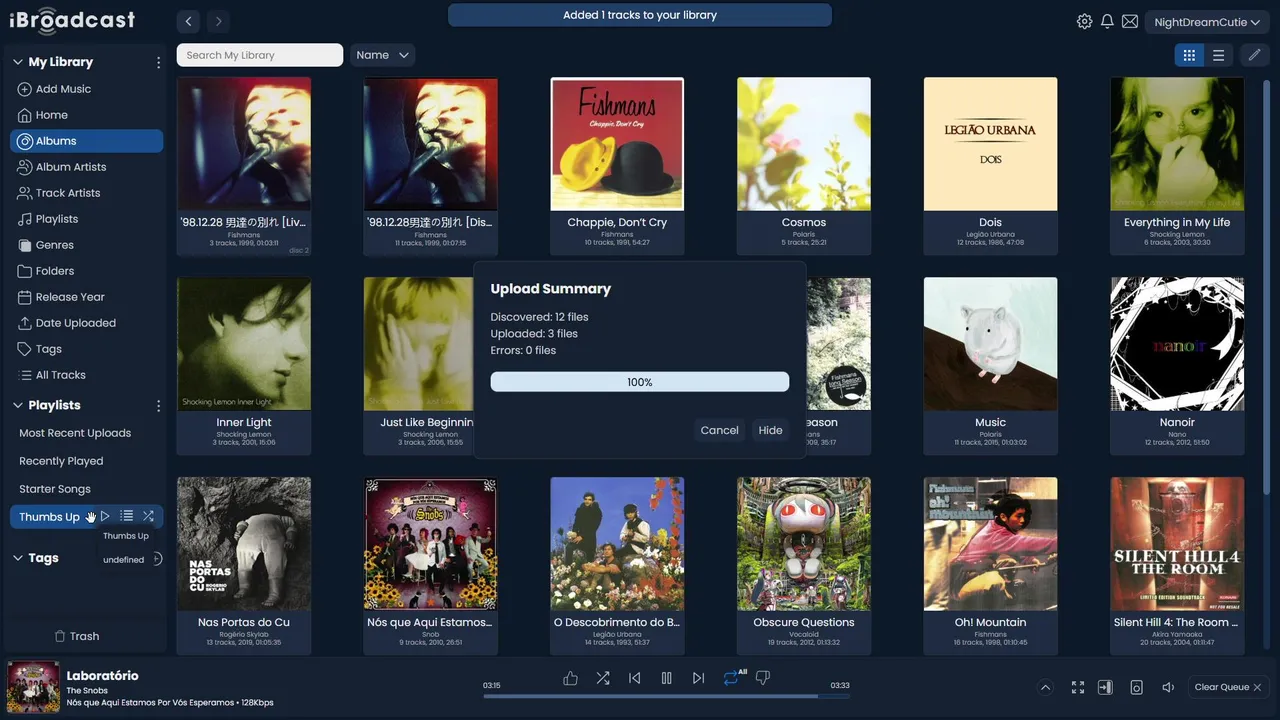The width and height of the screenshot is (1280, 720).
Task: Toggle repeat all mode
Action: (x=733, y=677)
